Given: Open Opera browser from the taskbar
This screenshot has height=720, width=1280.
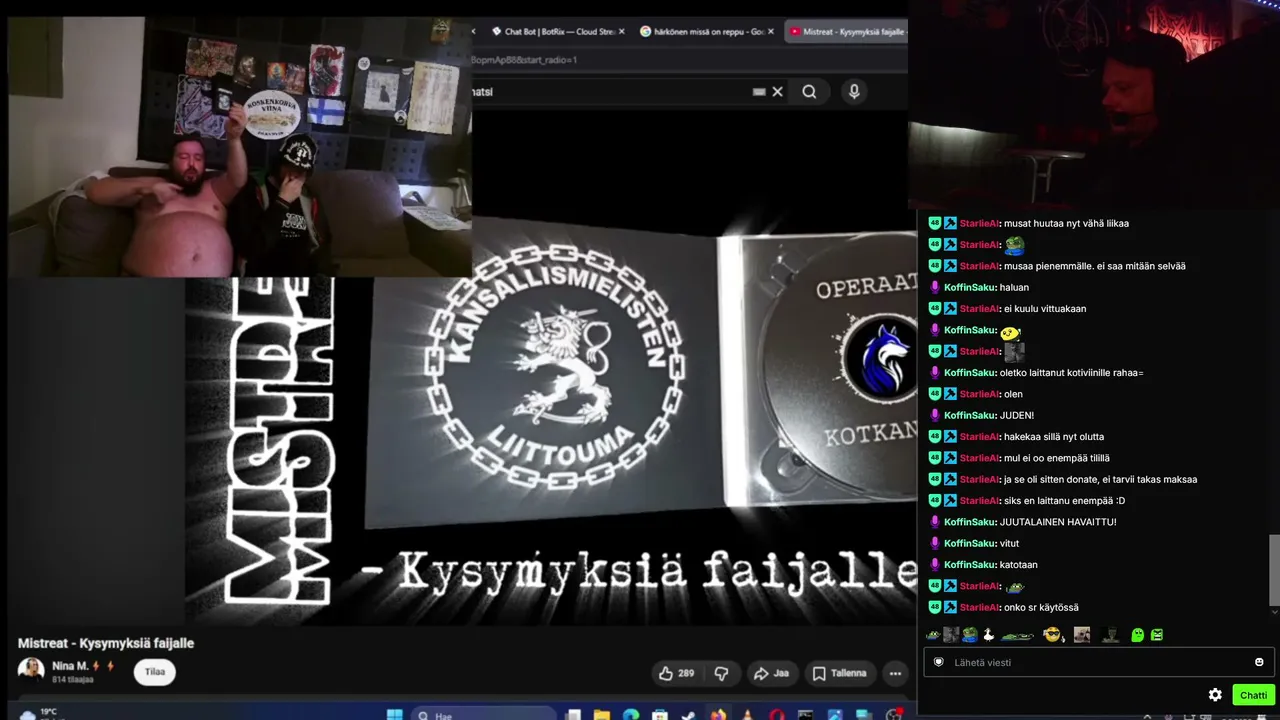Looking at the screenshot, I should tap(777, 715).
